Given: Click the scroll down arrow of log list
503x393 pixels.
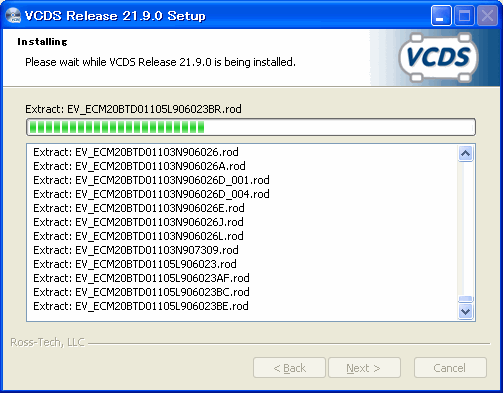Looking at the screenshot, I should (465, 312).
